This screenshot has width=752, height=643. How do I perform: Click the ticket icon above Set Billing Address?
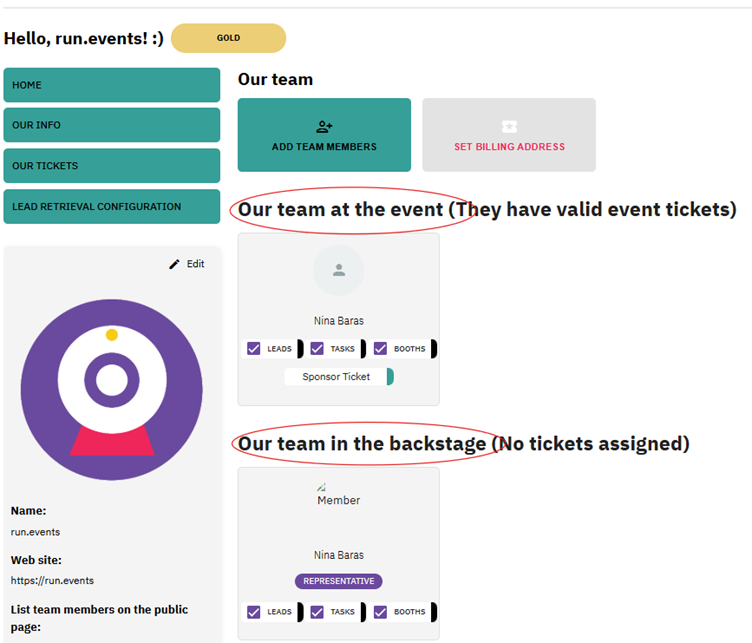(509, 127)
